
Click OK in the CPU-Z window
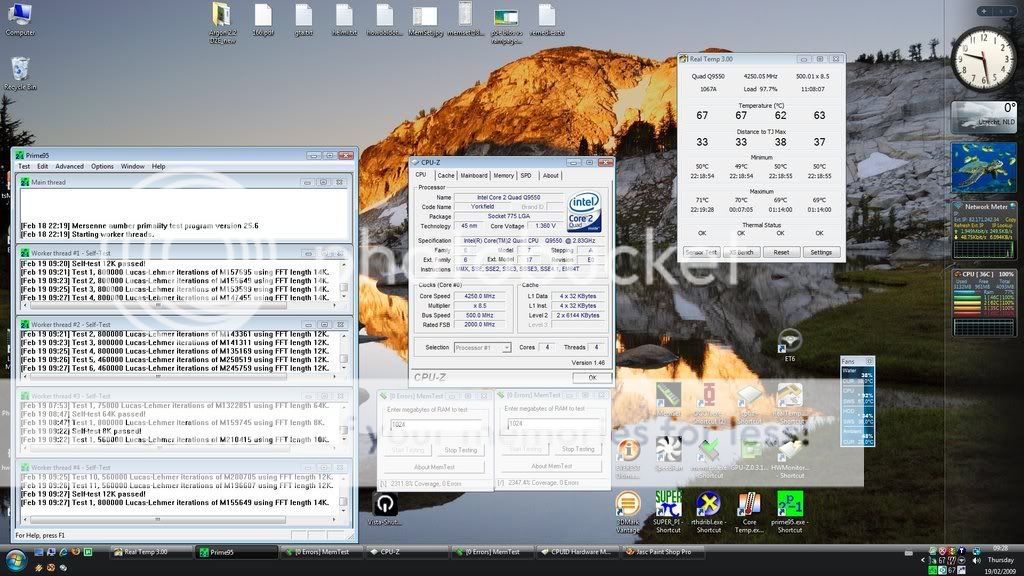pos(592,377)
